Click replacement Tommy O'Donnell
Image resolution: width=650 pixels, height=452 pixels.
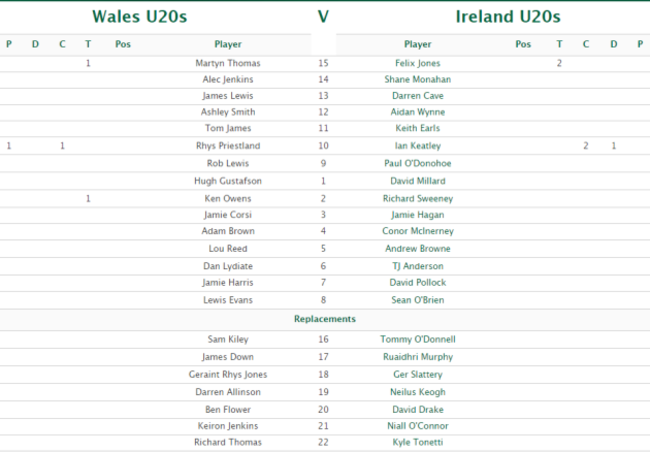(x=418, y=339)
